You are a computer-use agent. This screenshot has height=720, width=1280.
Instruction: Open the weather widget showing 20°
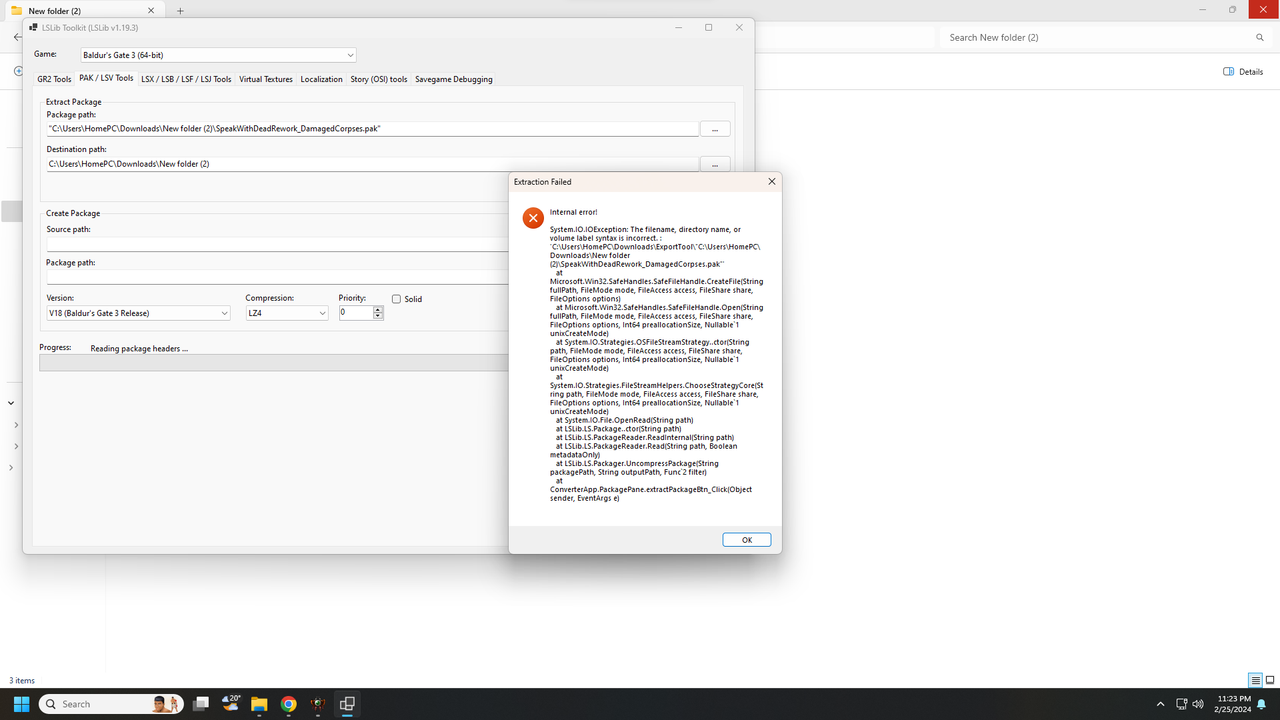click(x=230, y=703)
